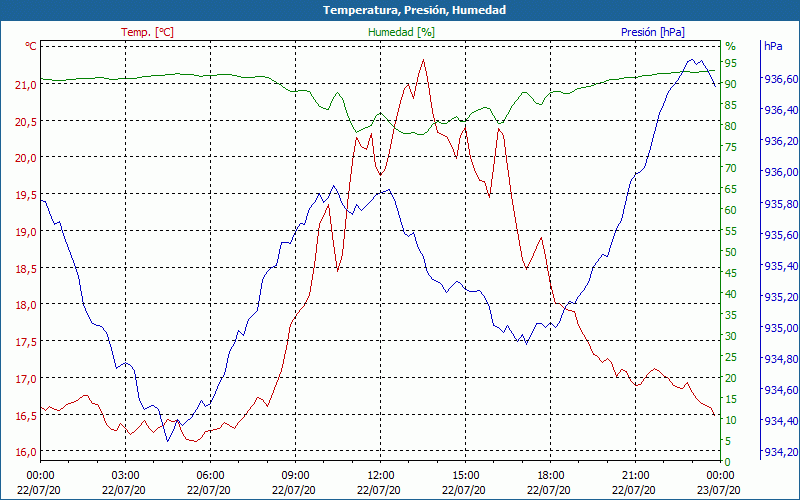Image resolution: width=800 pixels, height=500 pixels.
Task: Click pressure axis value "934,20"
Action: pyautogui.click(x=780, y=453)
